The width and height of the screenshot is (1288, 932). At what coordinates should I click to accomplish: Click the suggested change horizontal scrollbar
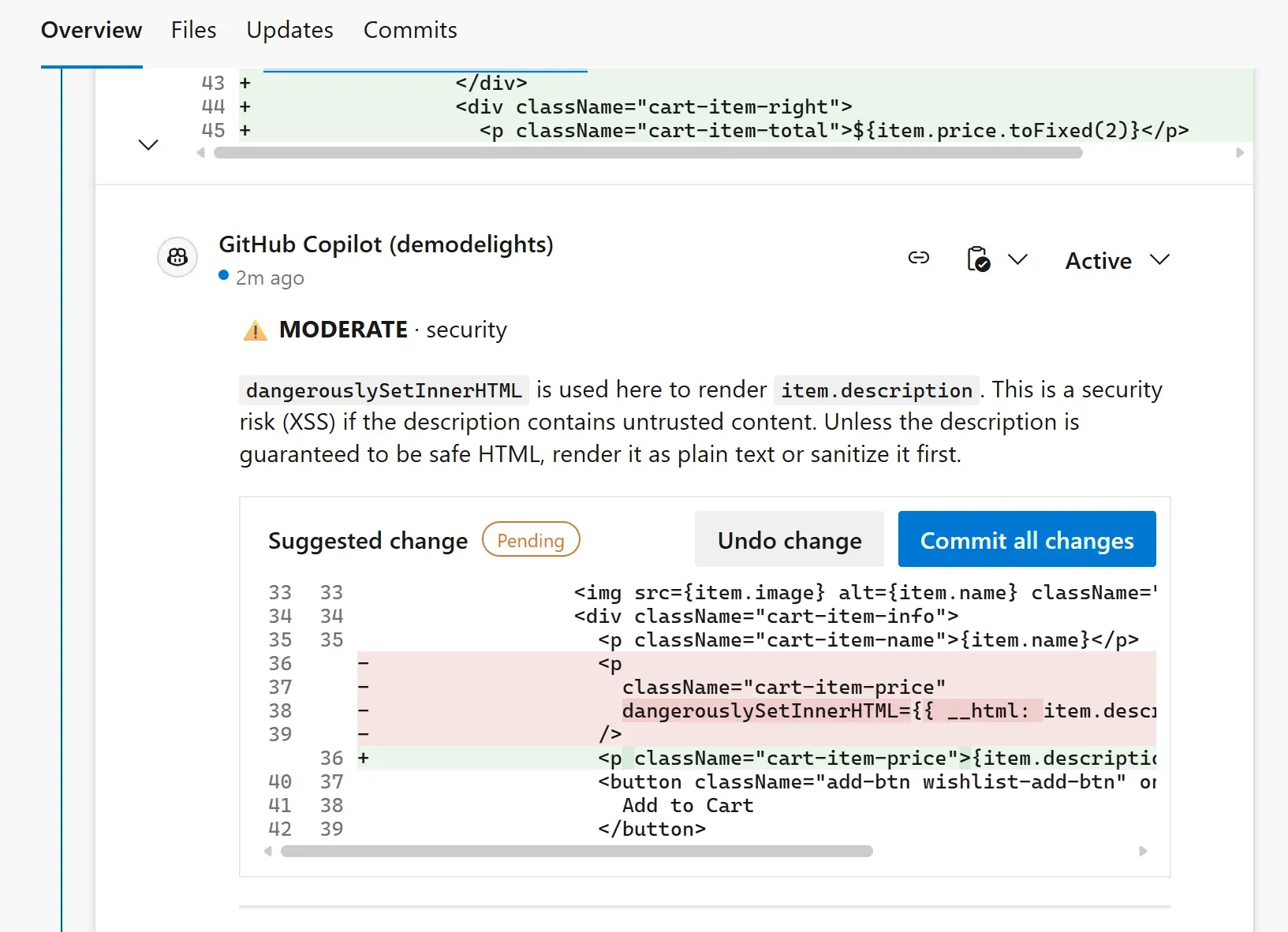point(577,852)
